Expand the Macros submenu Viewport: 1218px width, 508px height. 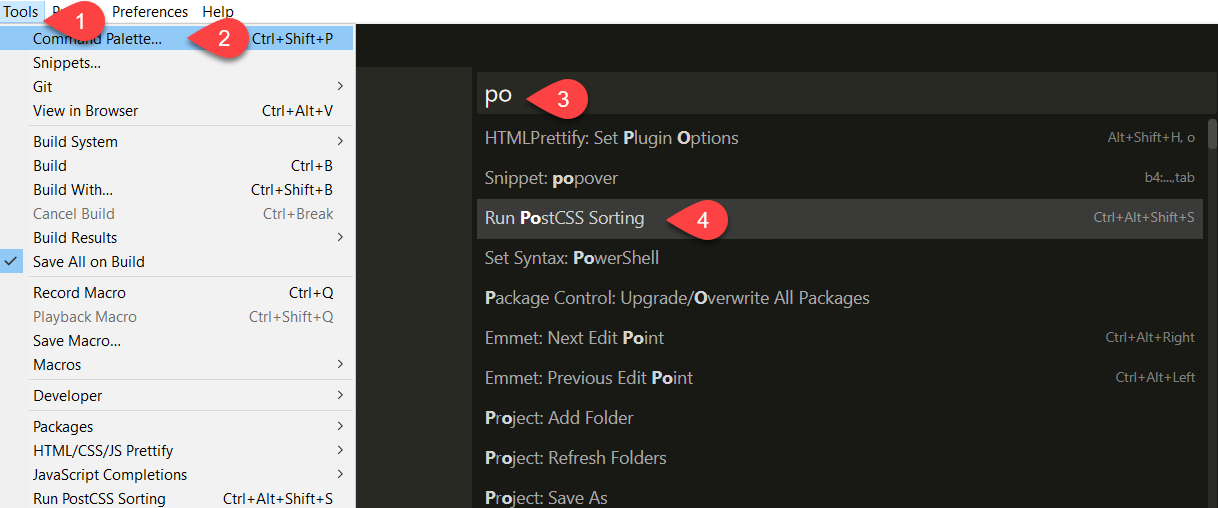tap(340, 365)
